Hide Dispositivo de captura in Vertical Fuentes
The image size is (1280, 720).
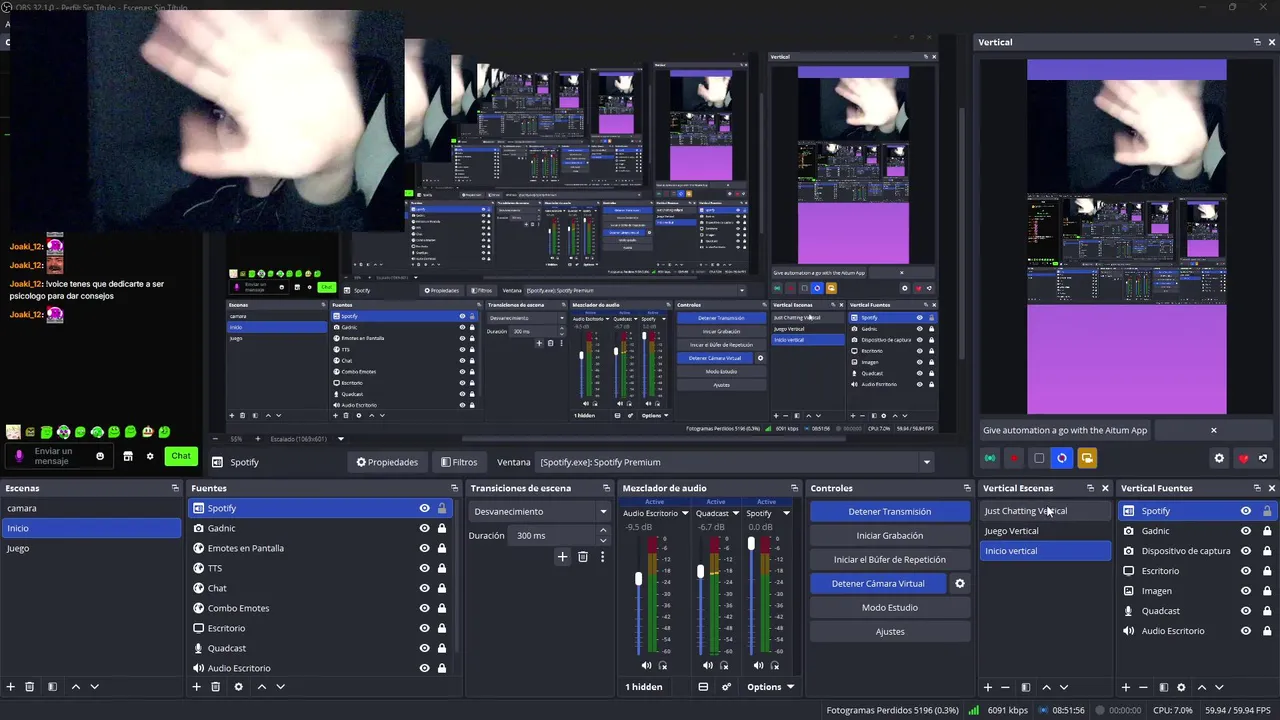1246,551
